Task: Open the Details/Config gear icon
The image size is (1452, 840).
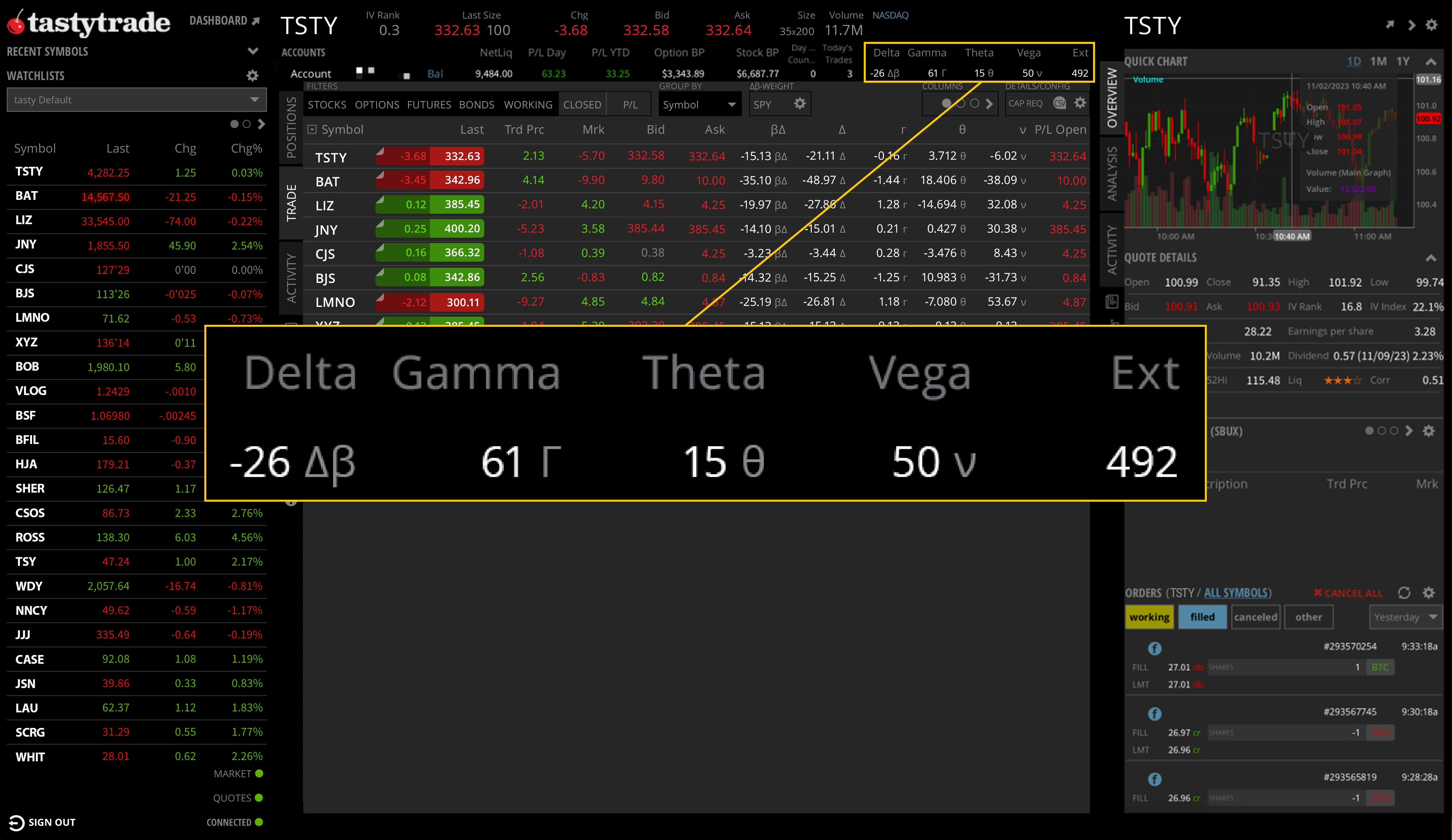Action: click(1080, 103)
